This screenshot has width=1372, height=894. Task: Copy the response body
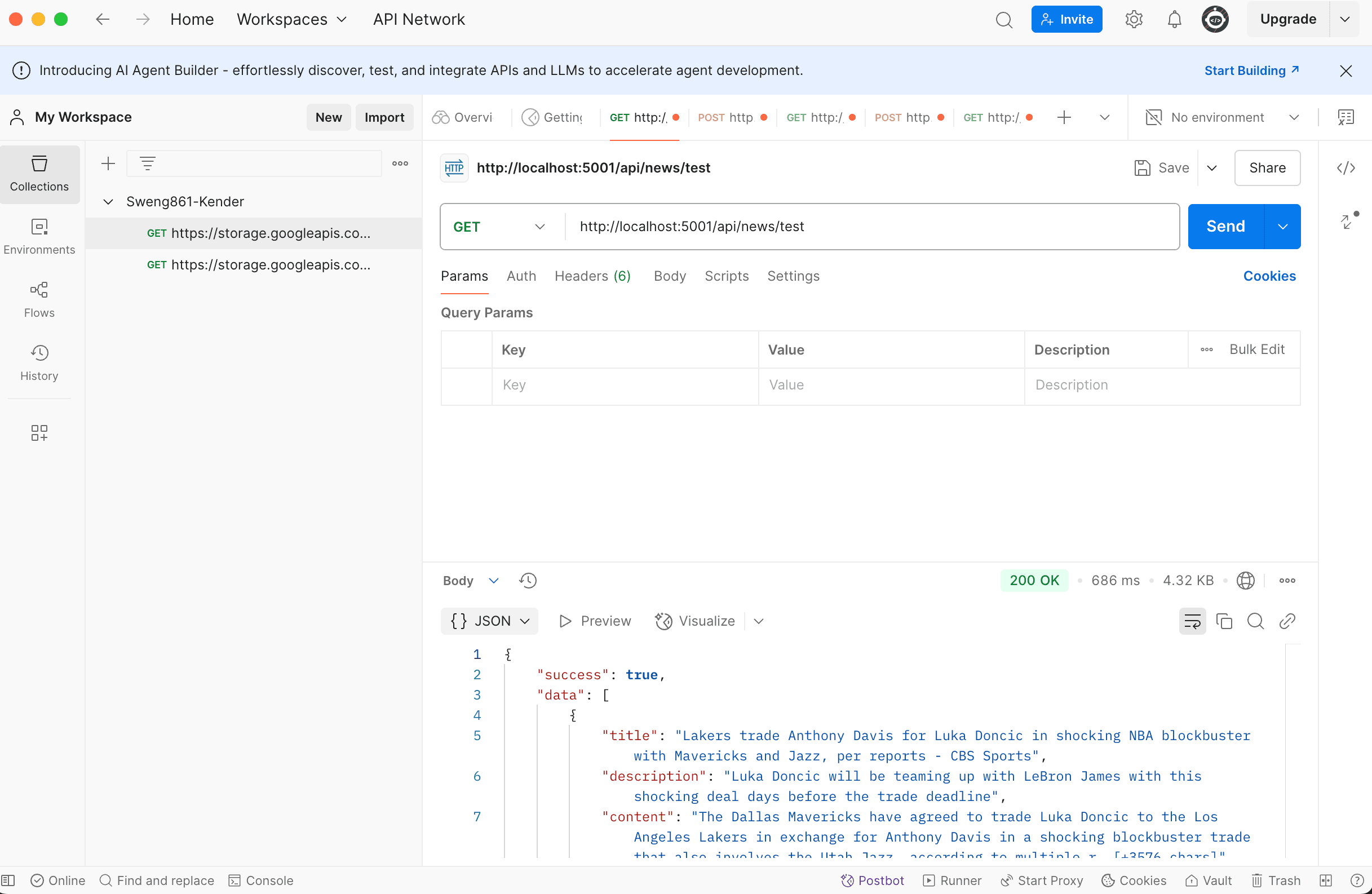(1224, 621)
